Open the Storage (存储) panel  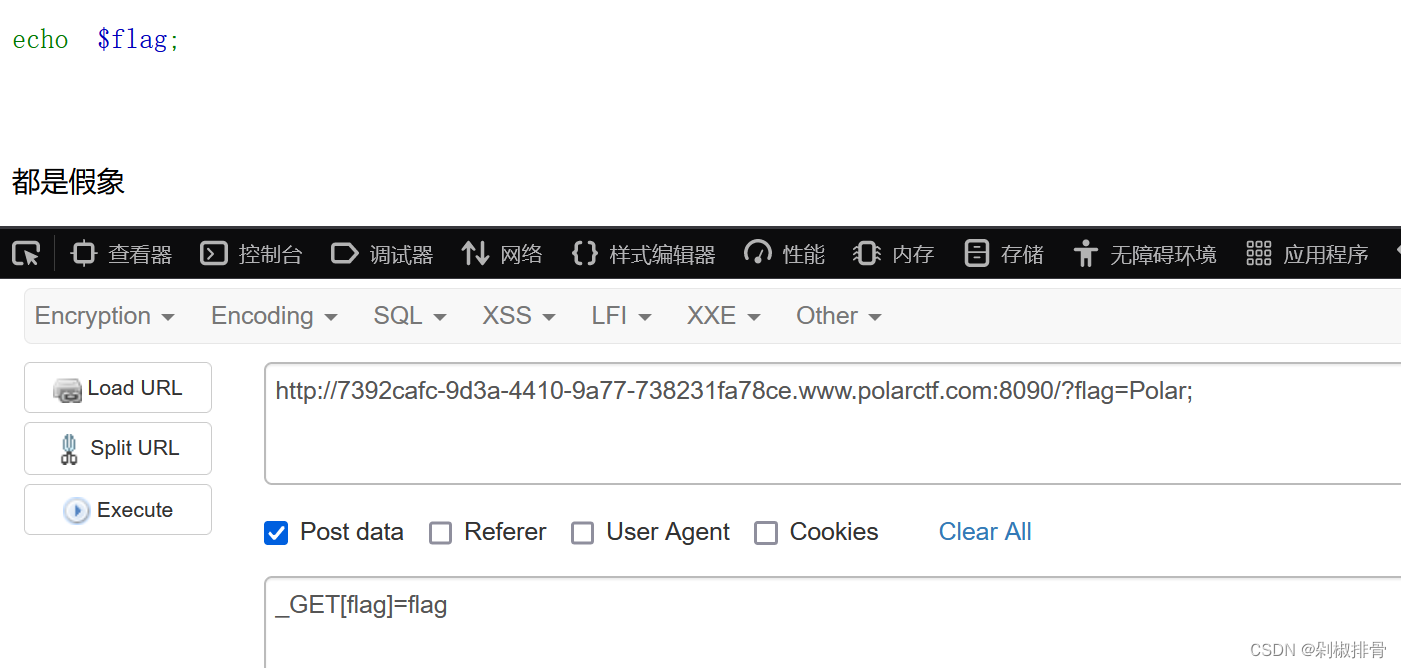coord(1004,254)
